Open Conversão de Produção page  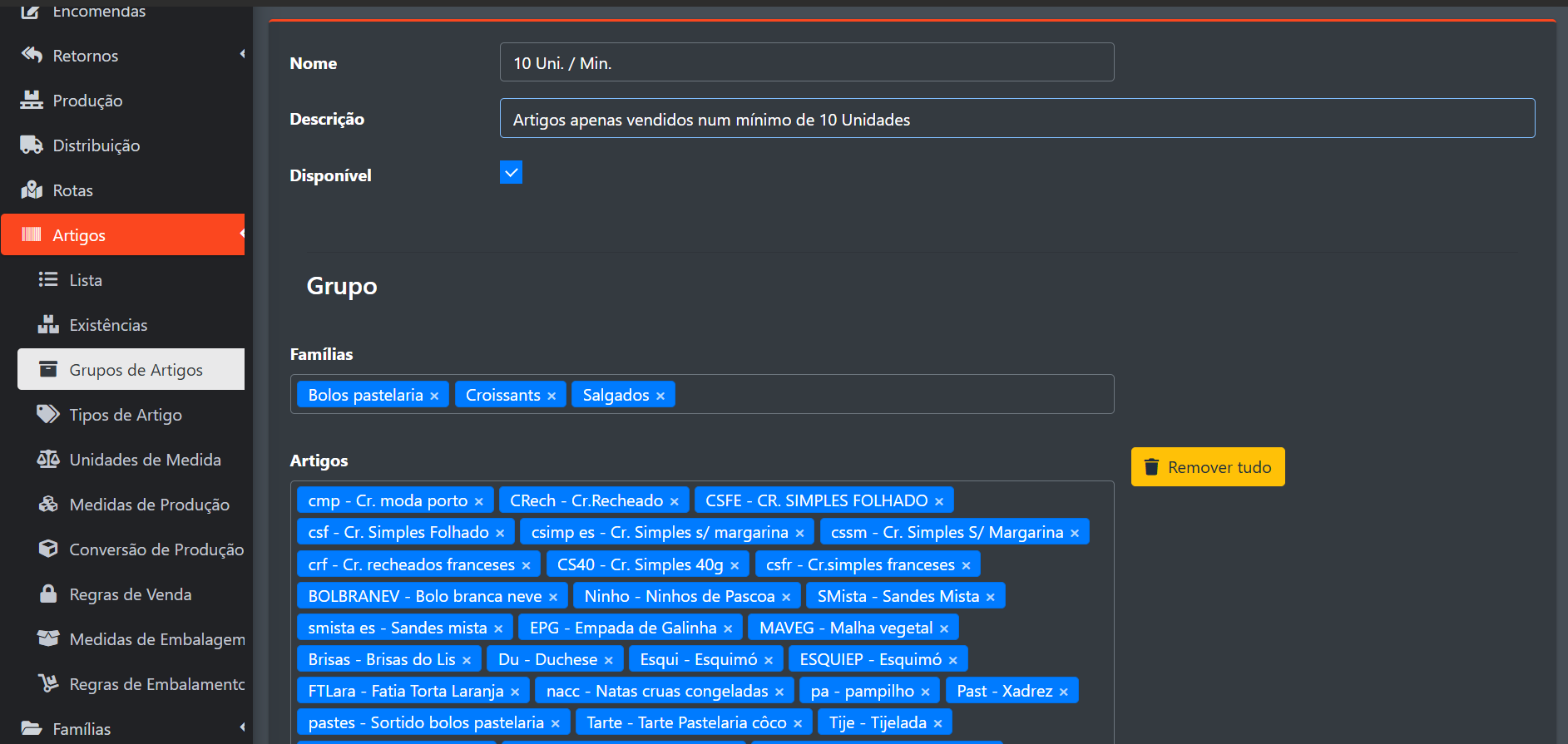pyautogui.click(x=156, y=549)
